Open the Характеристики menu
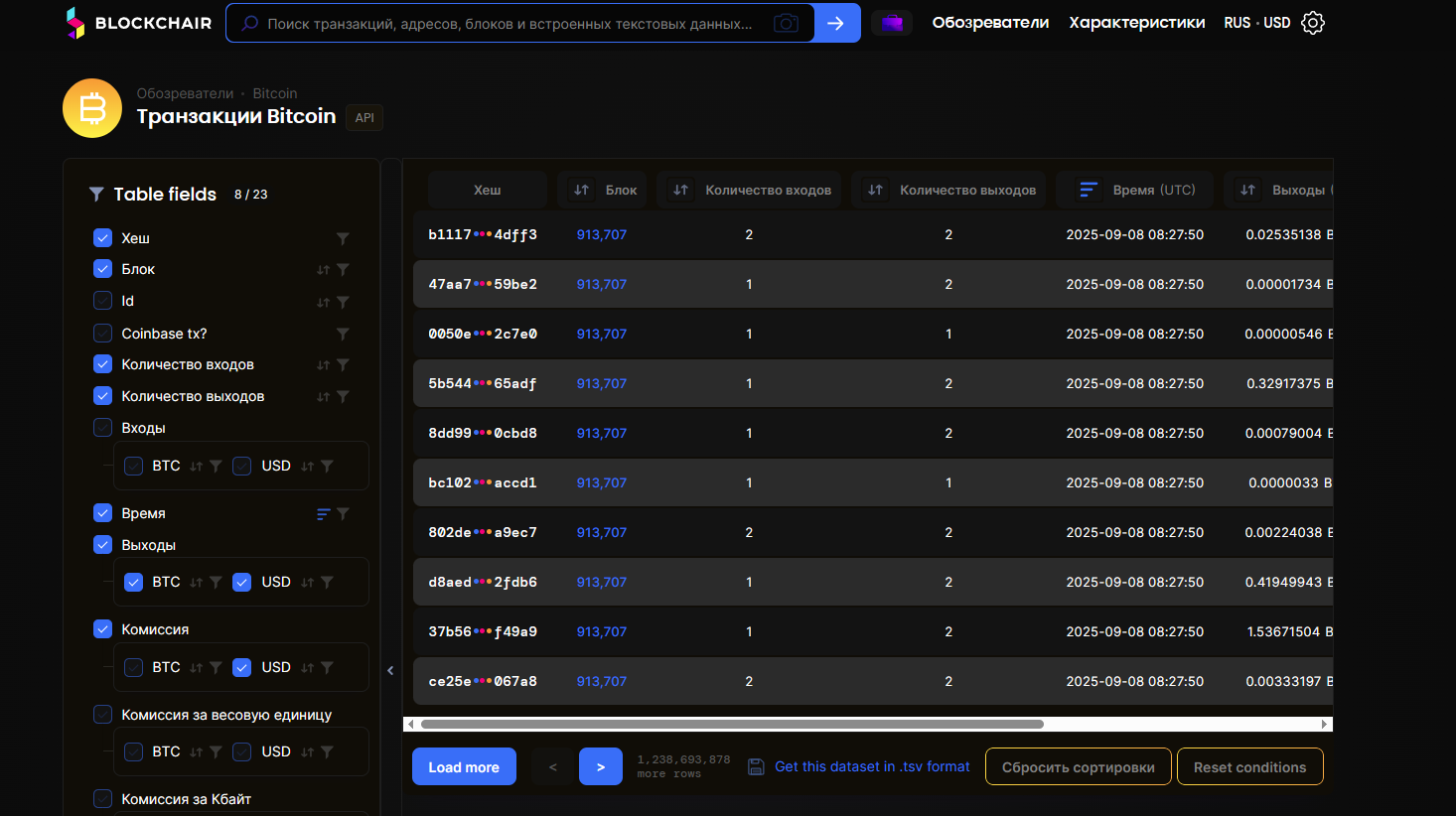1456x816 pixels. pyautogui.click(x=1136, y=23)
